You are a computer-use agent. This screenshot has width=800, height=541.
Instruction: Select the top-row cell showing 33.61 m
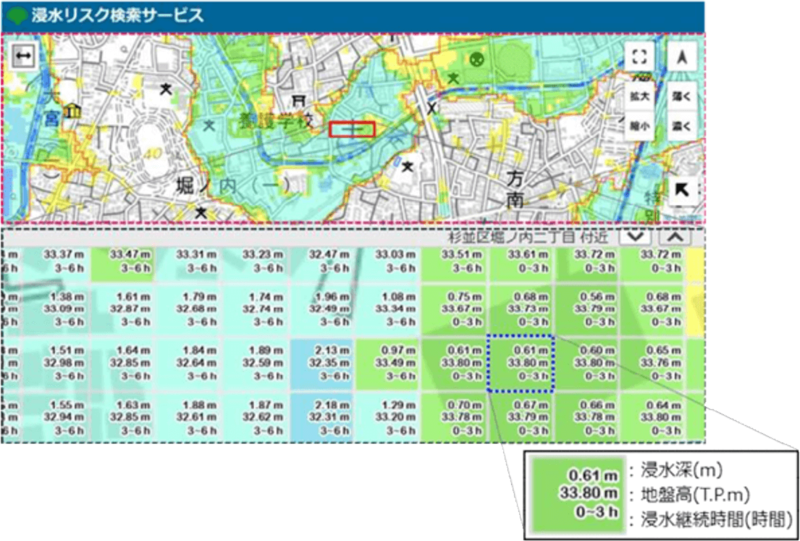coord(520,264)
